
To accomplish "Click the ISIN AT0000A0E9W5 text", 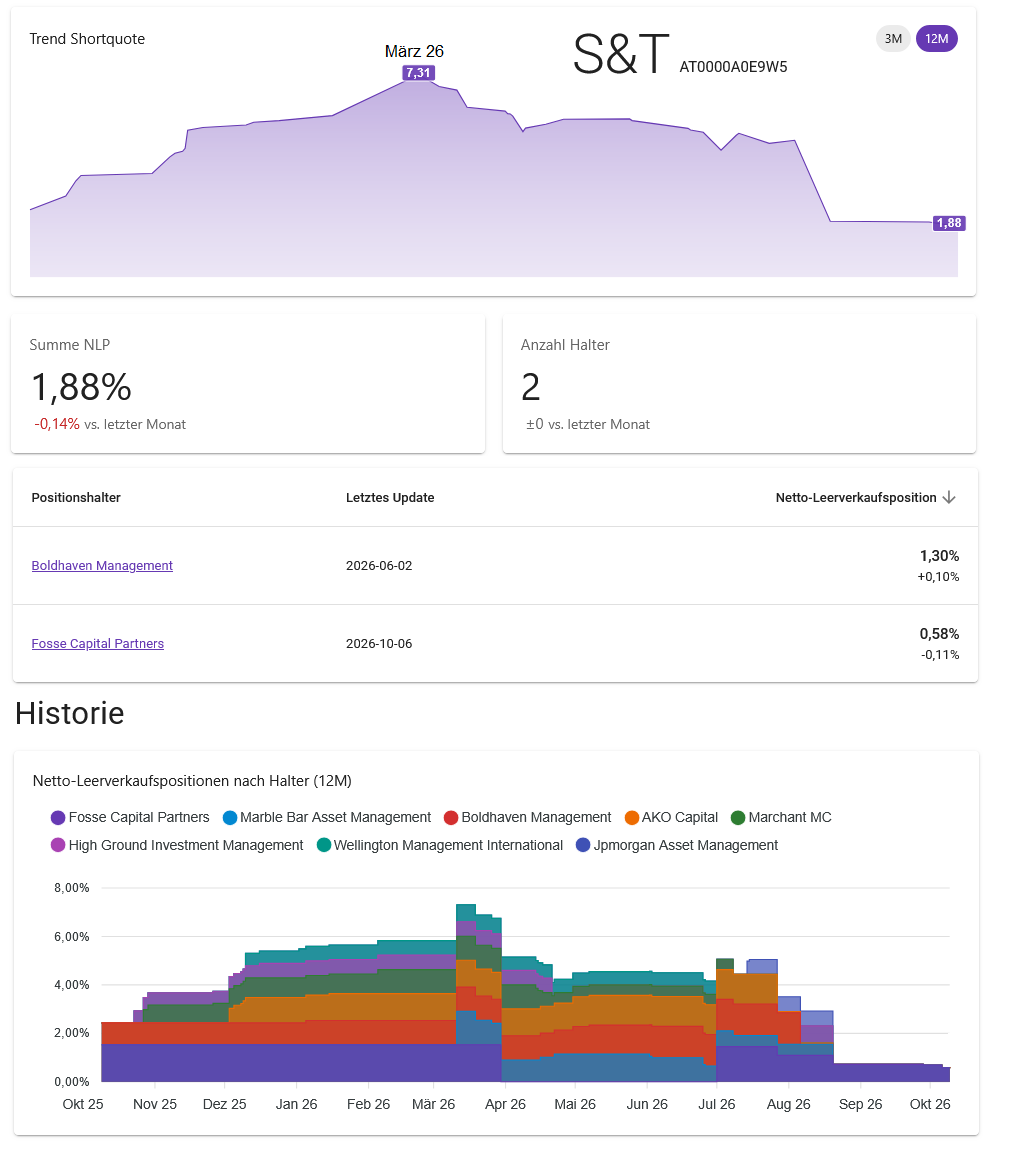I will point(733,67).
